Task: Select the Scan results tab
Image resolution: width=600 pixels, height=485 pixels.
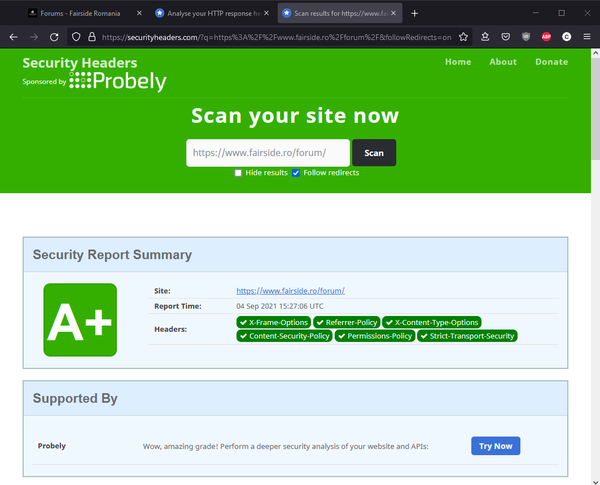Action: (x=340, y=13)
